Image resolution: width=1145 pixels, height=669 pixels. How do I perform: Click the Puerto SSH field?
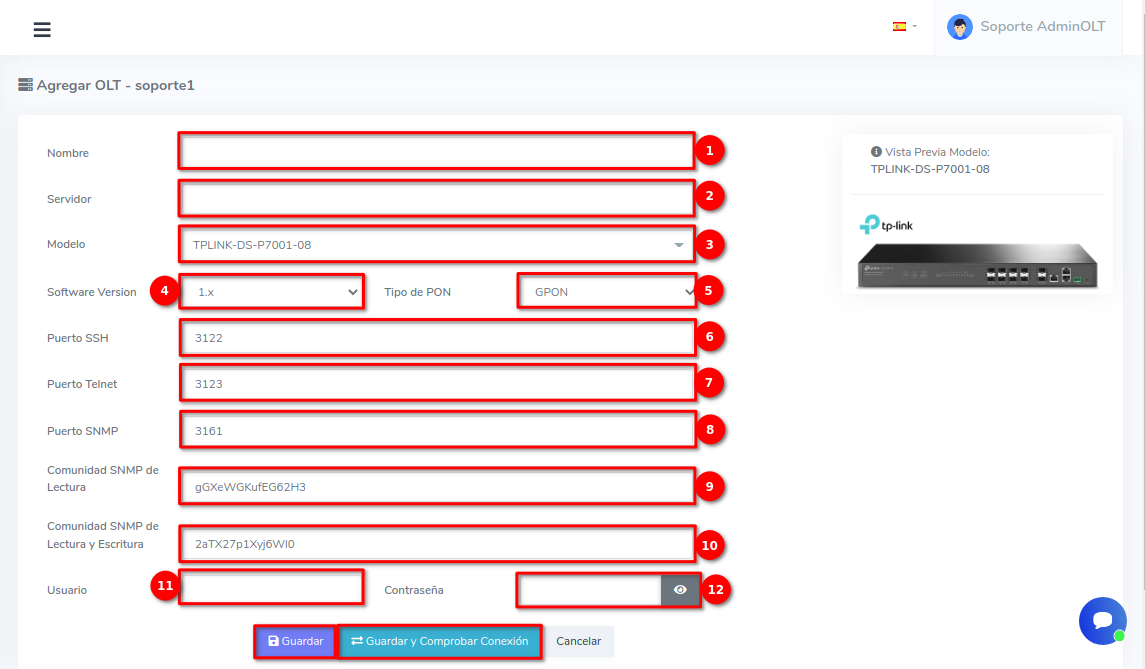(x=436, y=338)
